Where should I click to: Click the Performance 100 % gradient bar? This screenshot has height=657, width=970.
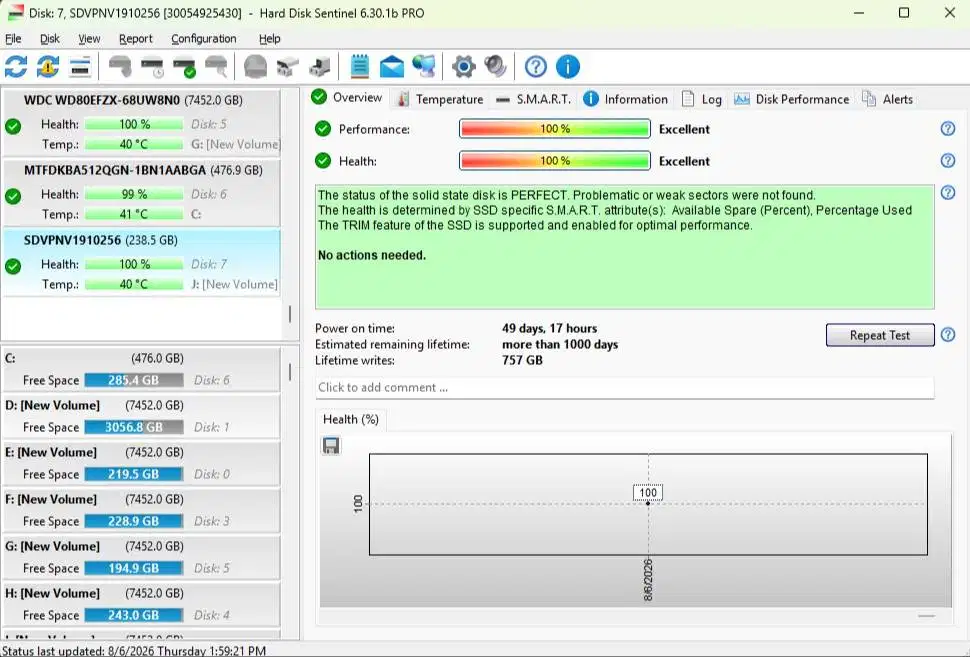point(555,129)
